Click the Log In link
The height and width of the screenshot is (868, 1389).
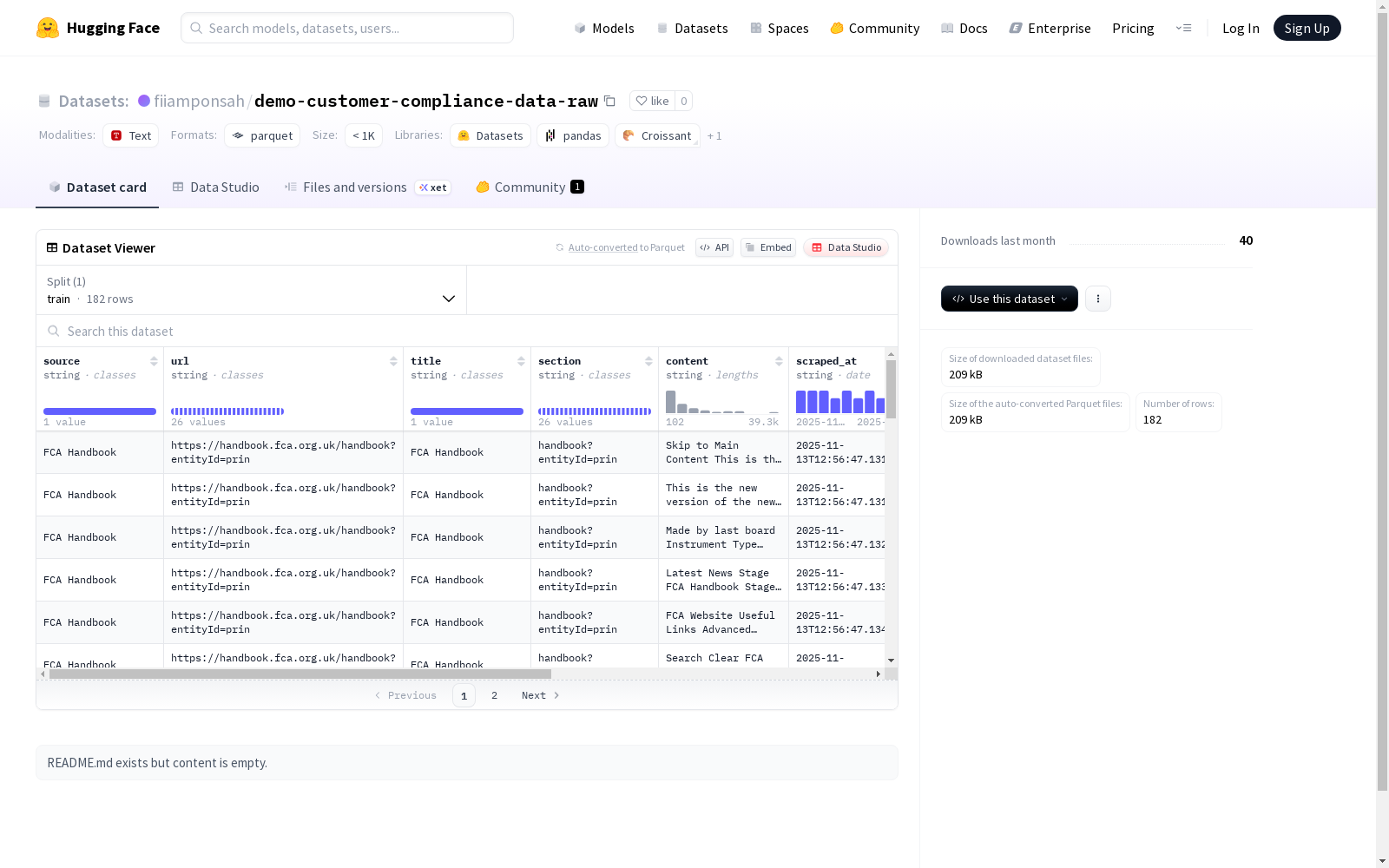click(x=1241, y=28)
